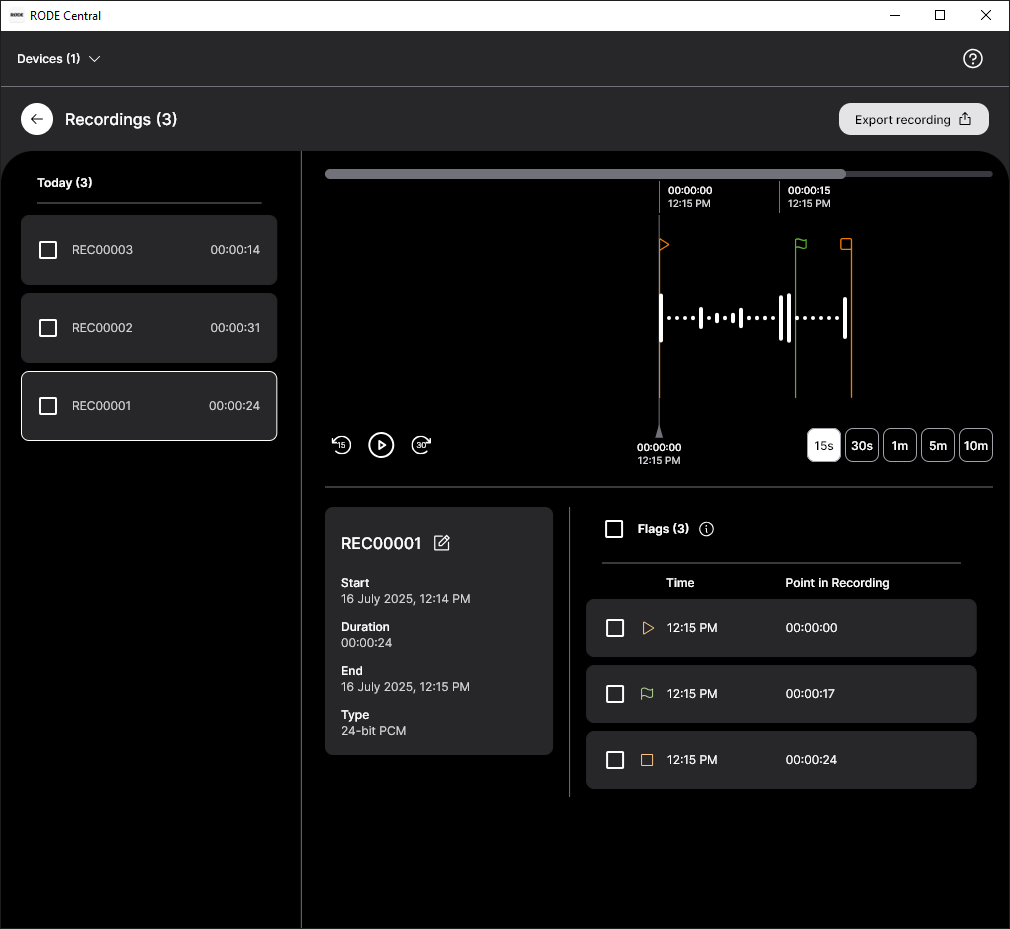Screen dimensions: 1010x929
Task: Set timeline zoom to 1m
Action: [x=899, y=445]
